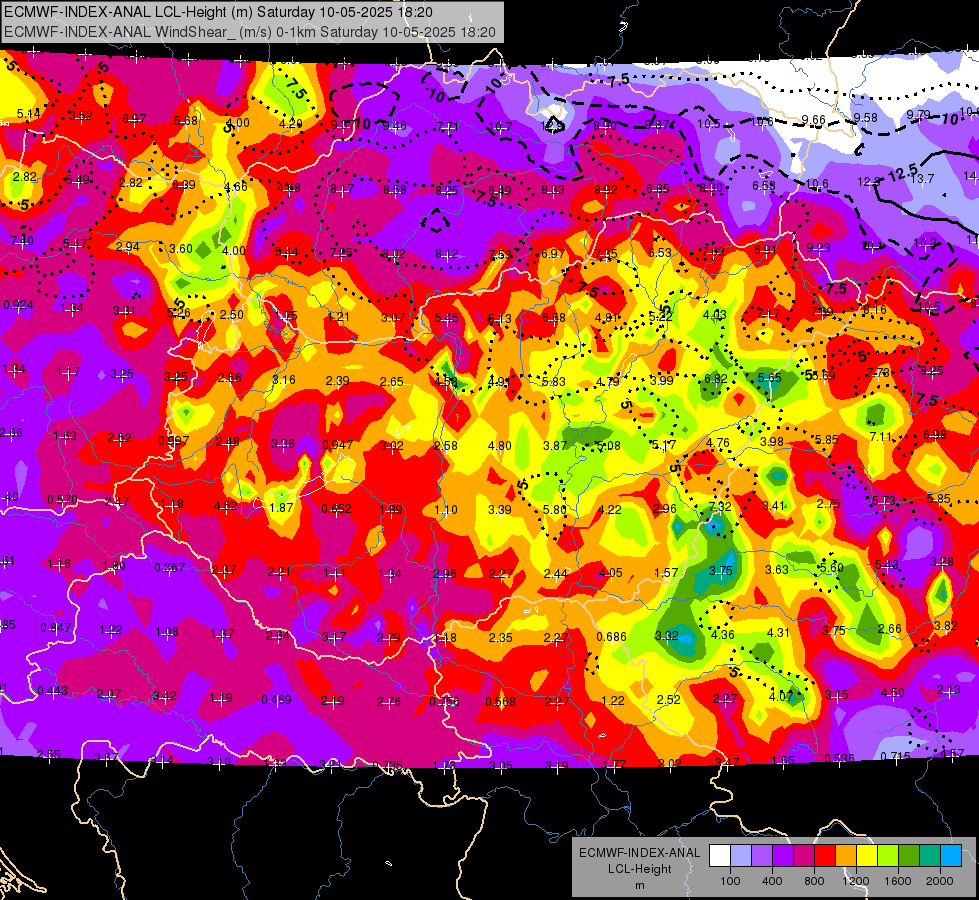Image resolution: width=979 pixels, height=900 pixels.
Task: Click legend label 800
Action: [x=814, y=881]
